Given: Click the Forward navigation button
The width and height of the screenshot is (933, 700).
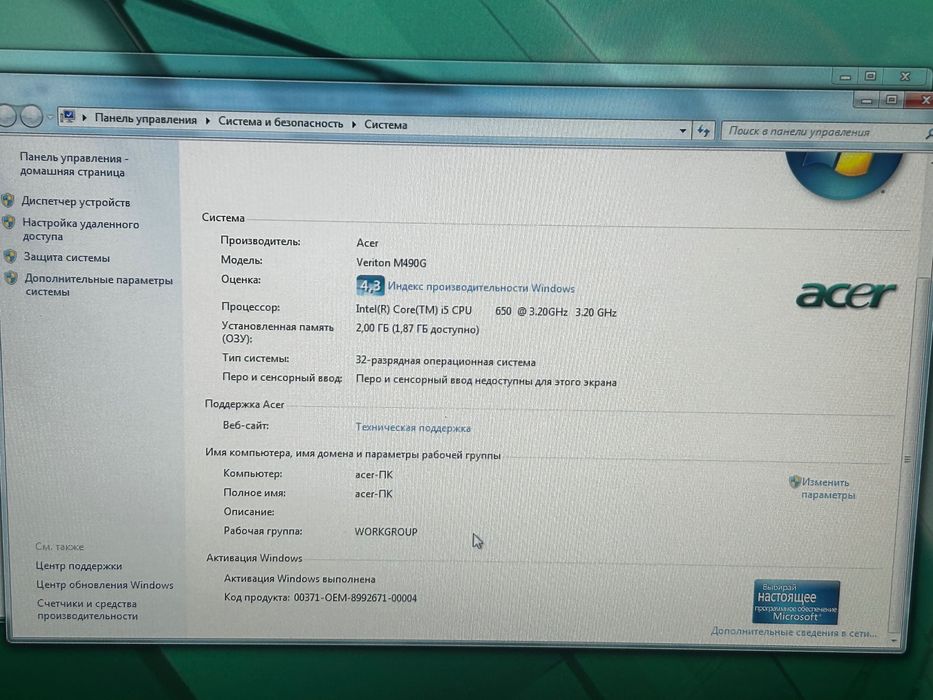Looking at the screenshot, I should tap(31, 116).
